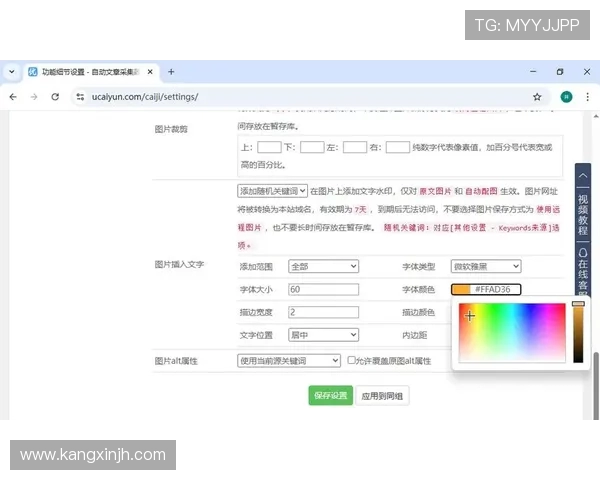Click the red 7天 text
Screen dimensions: 600x480
coord(360,210)
